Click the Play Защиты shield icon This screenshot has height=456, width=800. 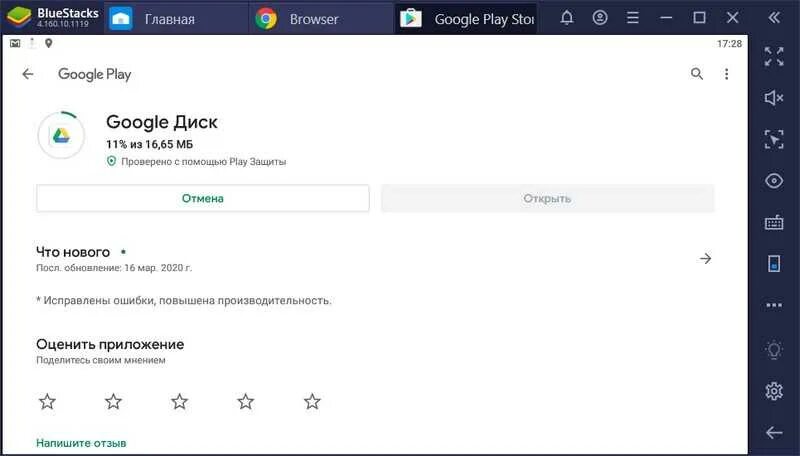click(x=111, y=161)
